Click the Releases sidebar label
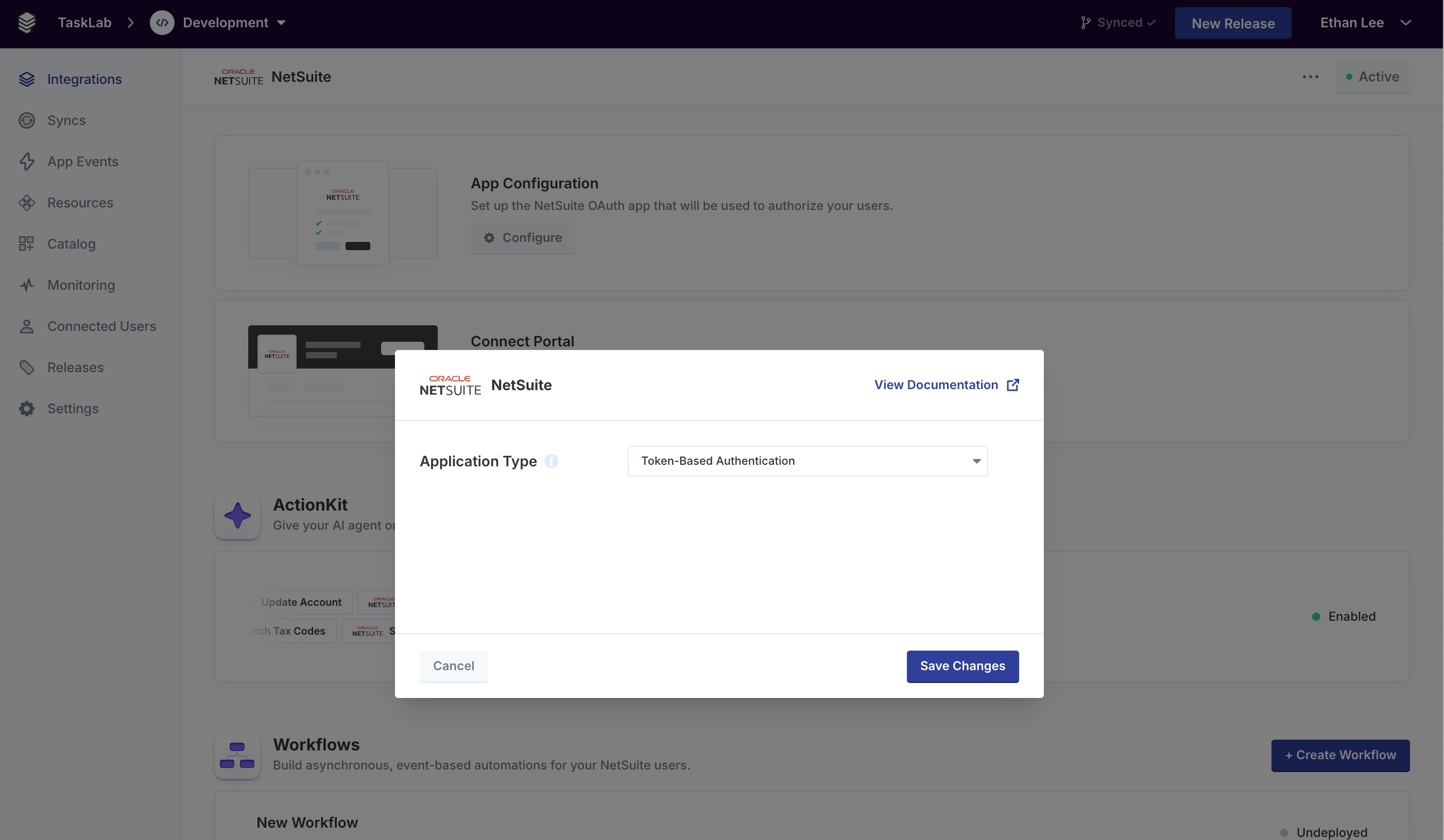The width and height of the screenshot is (1444, 840). click(x=76, y=367)
